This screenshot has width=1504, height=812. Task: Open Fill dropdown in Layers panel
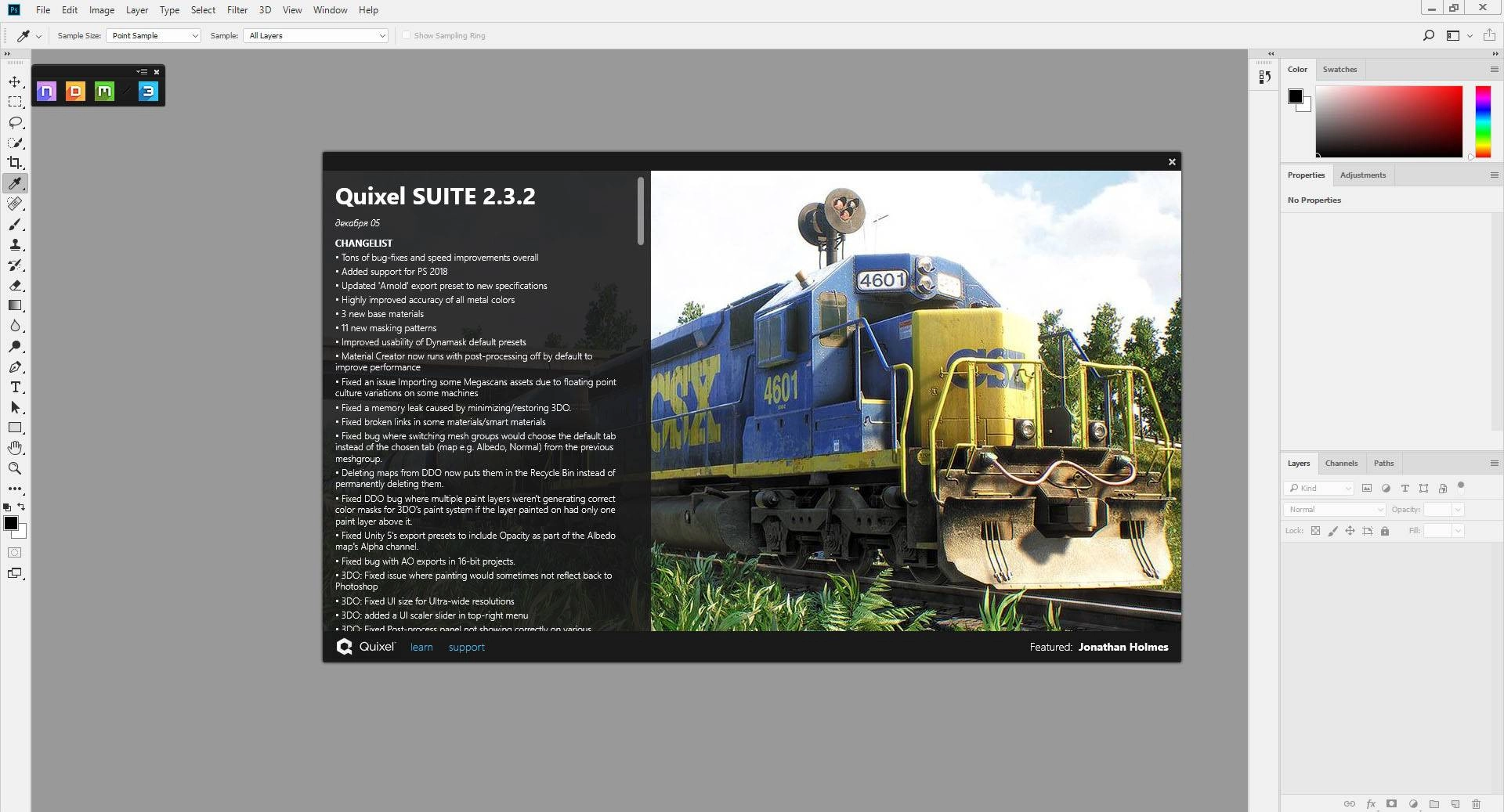pos(1458,531)
